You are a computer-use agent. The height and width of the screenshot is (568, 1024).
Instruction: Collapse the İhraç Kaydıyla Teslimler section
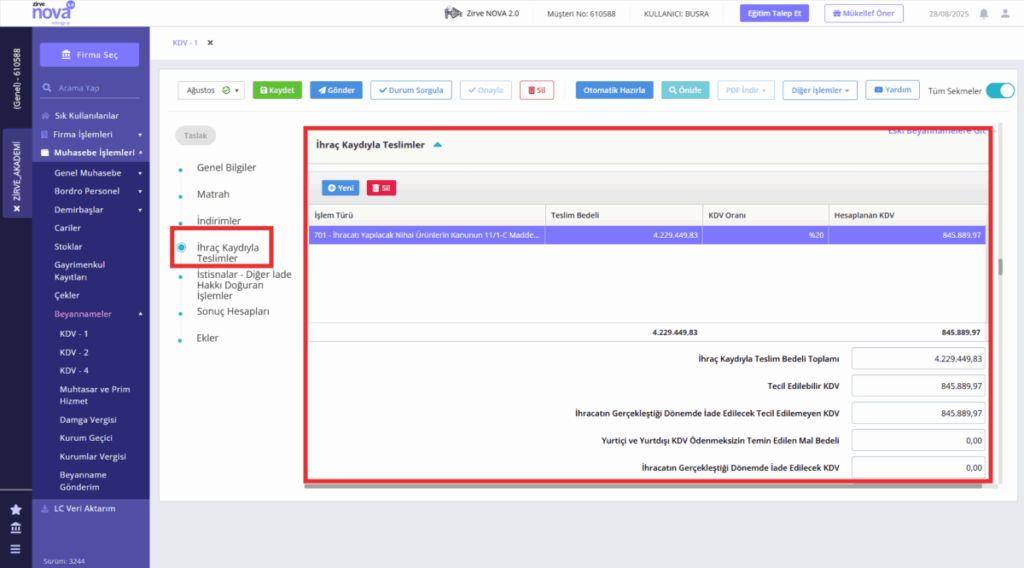point(438,145)
